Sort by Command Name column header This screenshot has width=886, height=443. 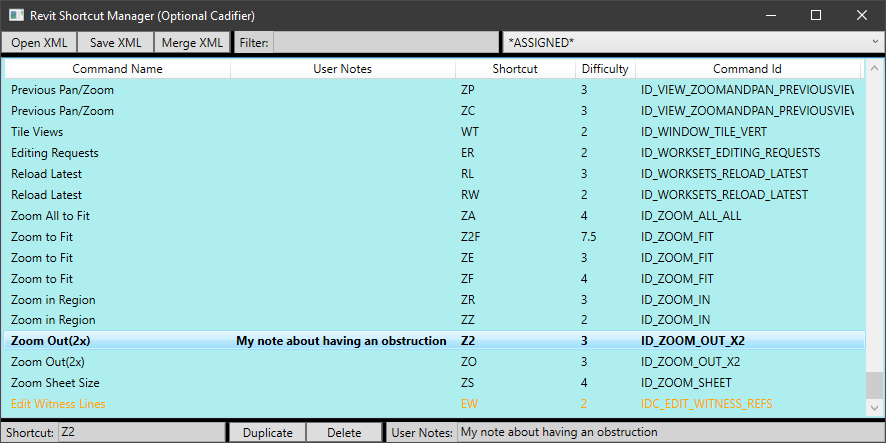tap(118, 69)
